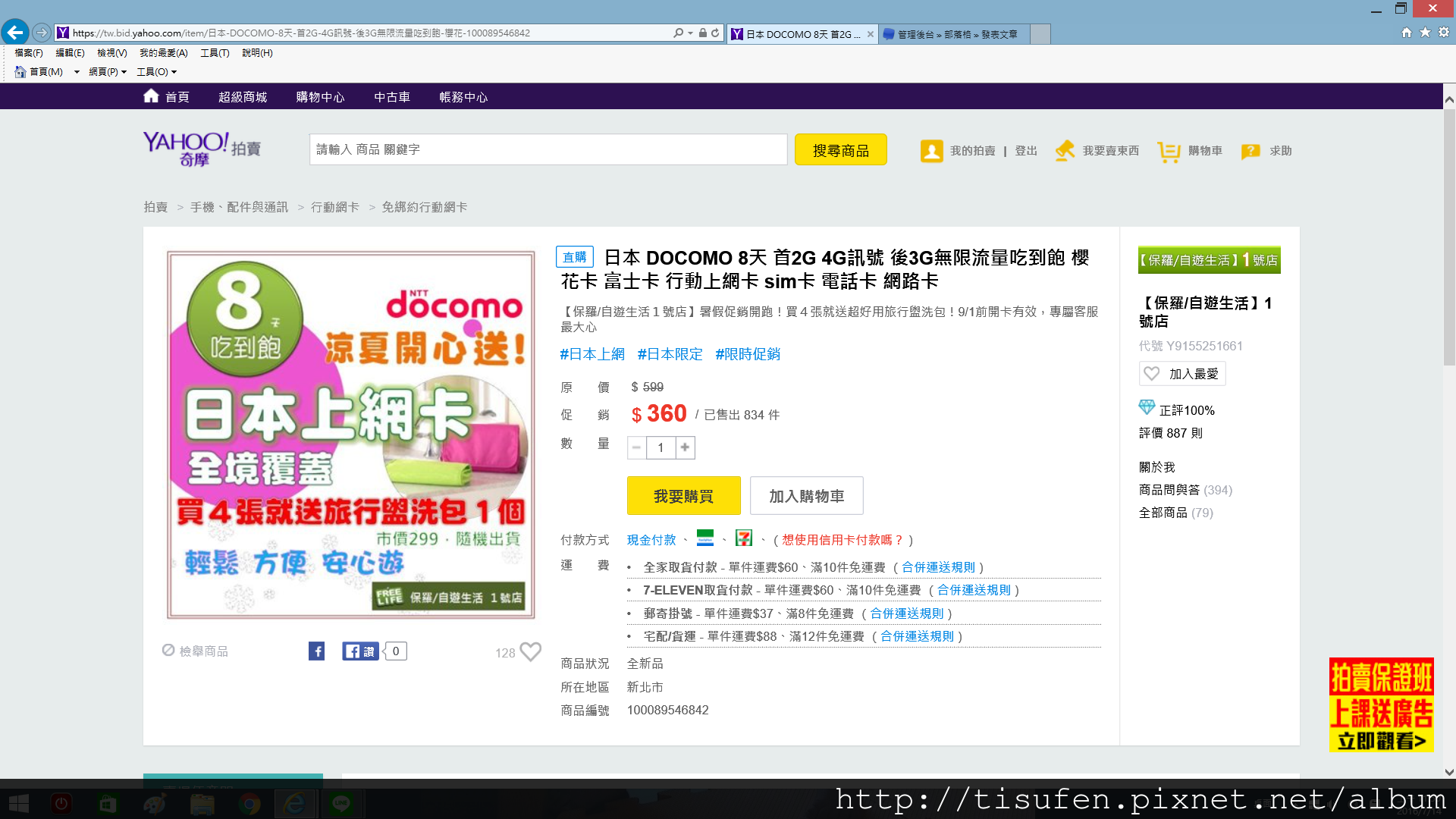The width and height of the screenshot is (1456, 819).
Task: Click the 登出 link
Action: point(1026,151)
